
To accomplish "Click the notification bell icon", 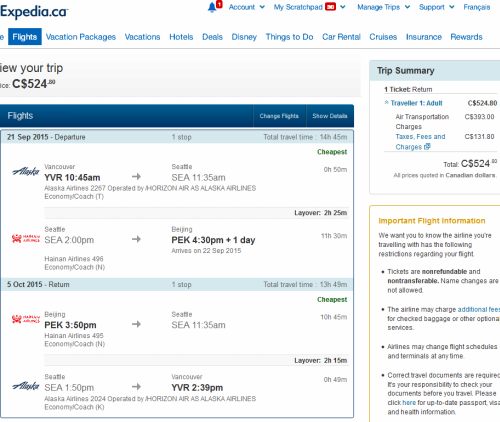I will pyautogui.click(x=212, y=7).
